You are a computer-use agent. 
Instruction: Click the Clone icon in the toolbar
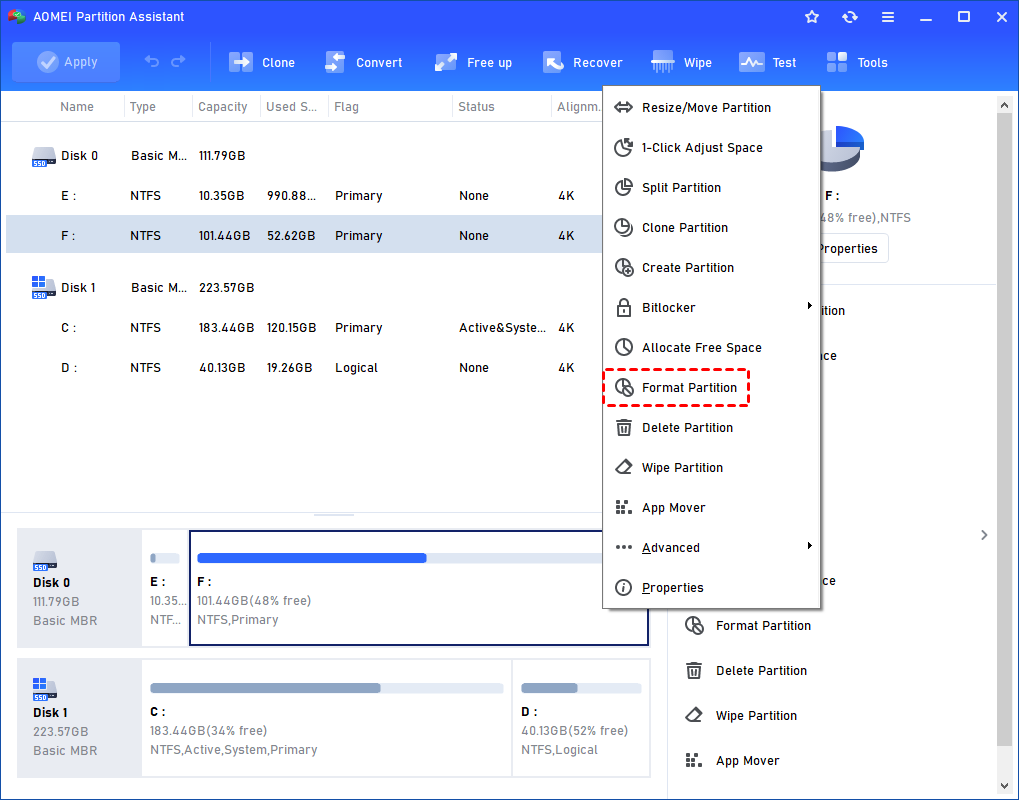tap(241, 62)
